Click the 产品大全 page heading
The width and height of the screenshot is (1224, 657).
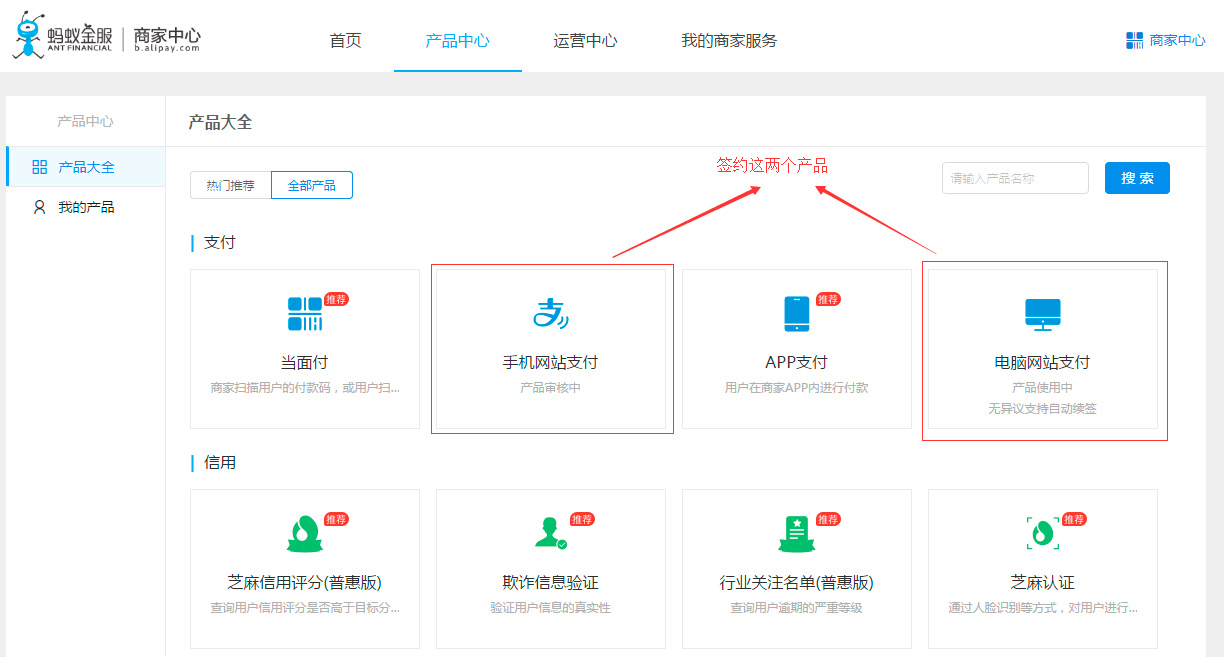pyautogui.click(x=220, y=122)
